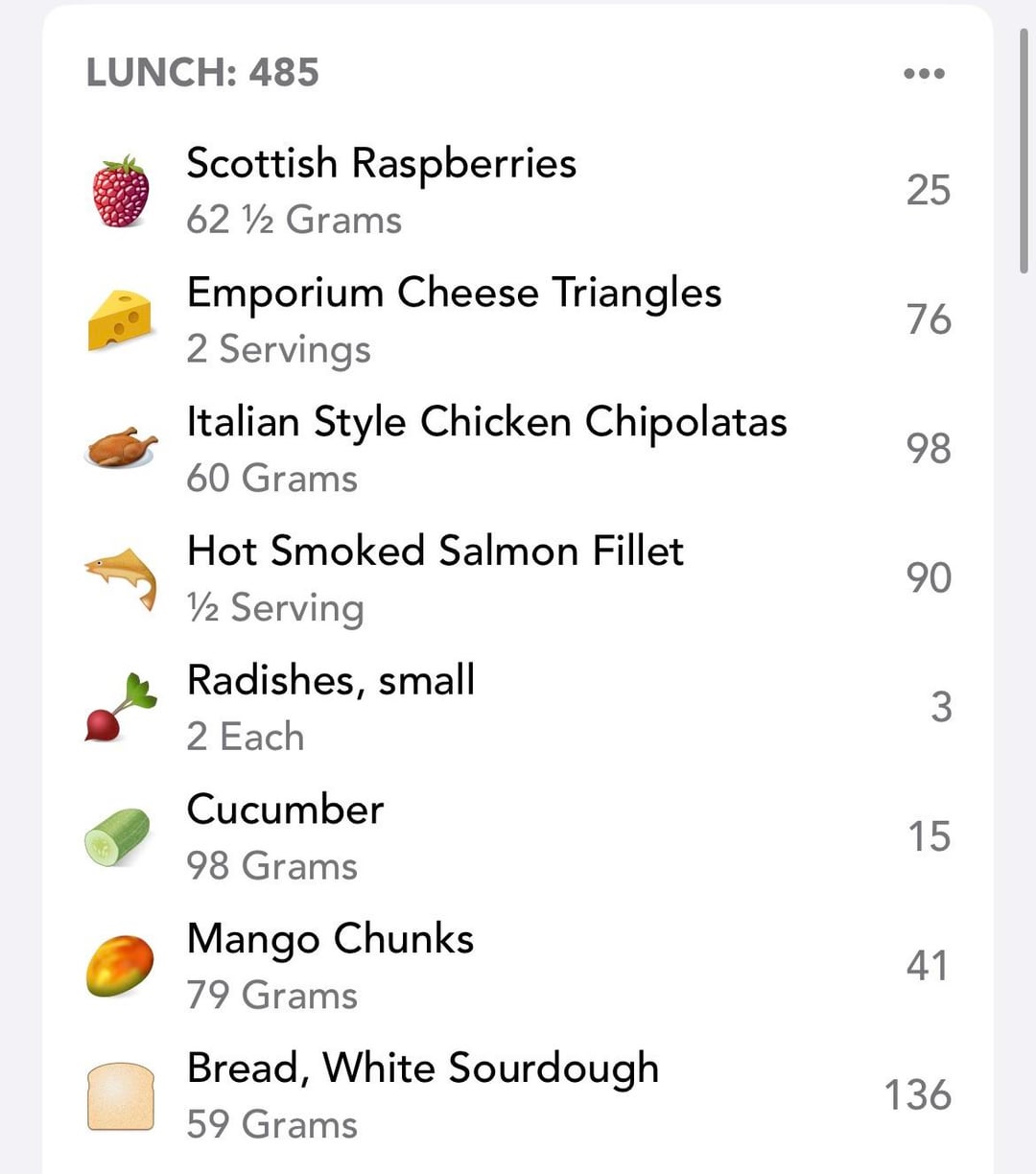The image size is (1036, 1174).
Task: Click the vertical scrollbar thumb
Action: pyautogui.click(x=1024, y=152)
